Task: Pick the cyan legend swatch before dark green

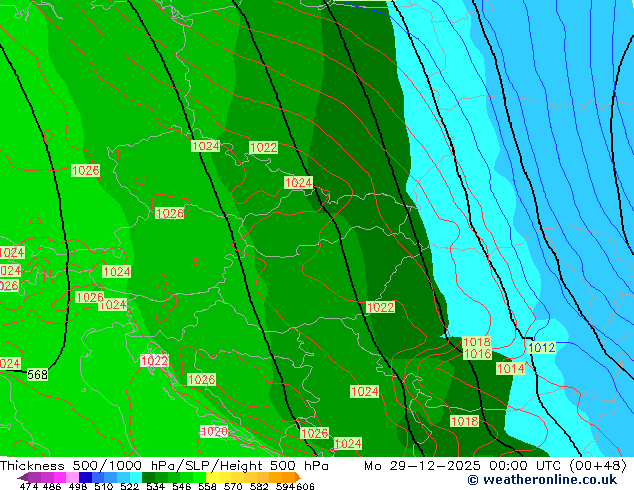Action: (x=136, y=477)
